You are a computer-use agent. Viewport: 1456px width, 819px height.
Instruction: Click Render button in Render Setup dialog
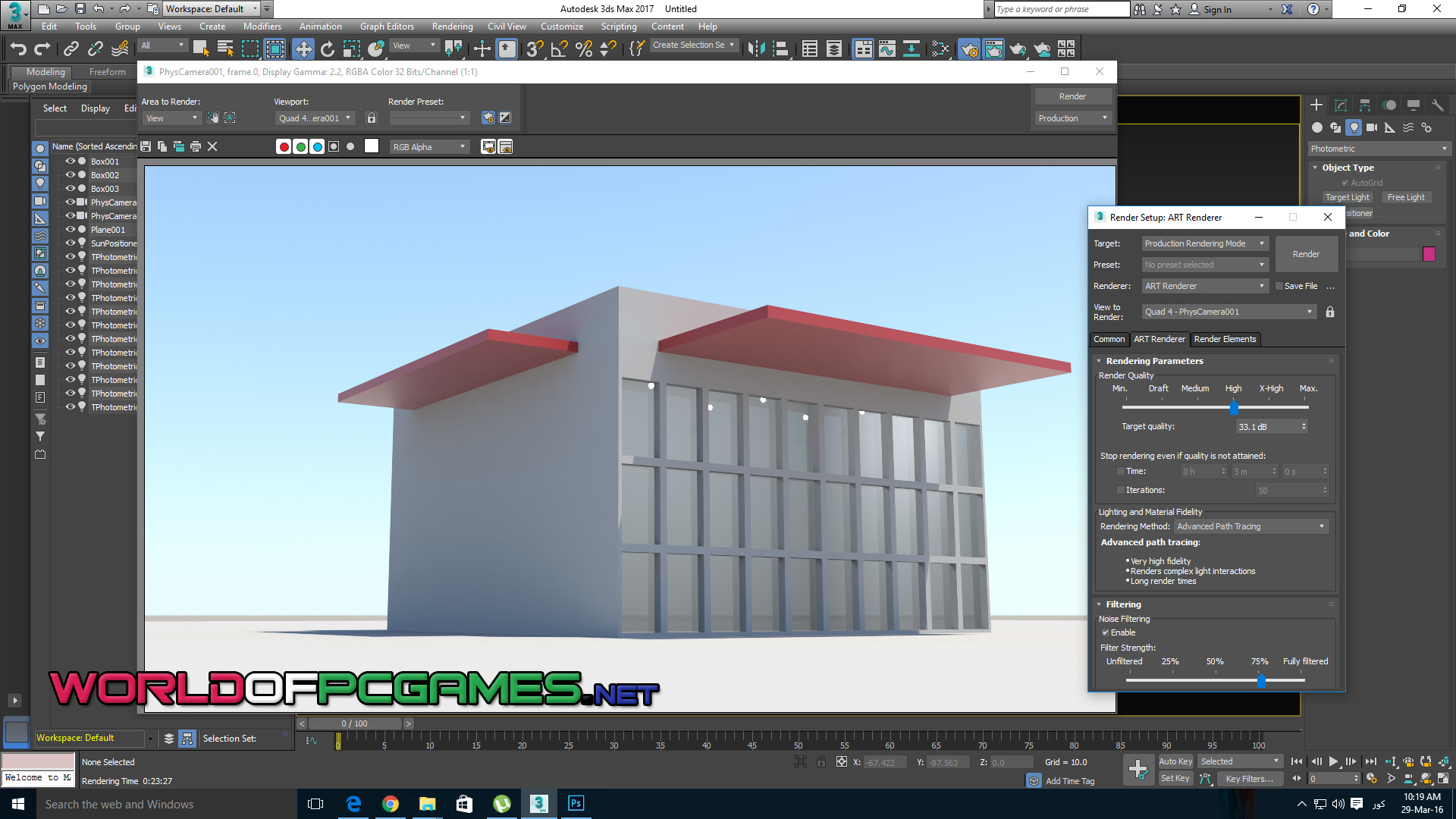pos(1306,254)
